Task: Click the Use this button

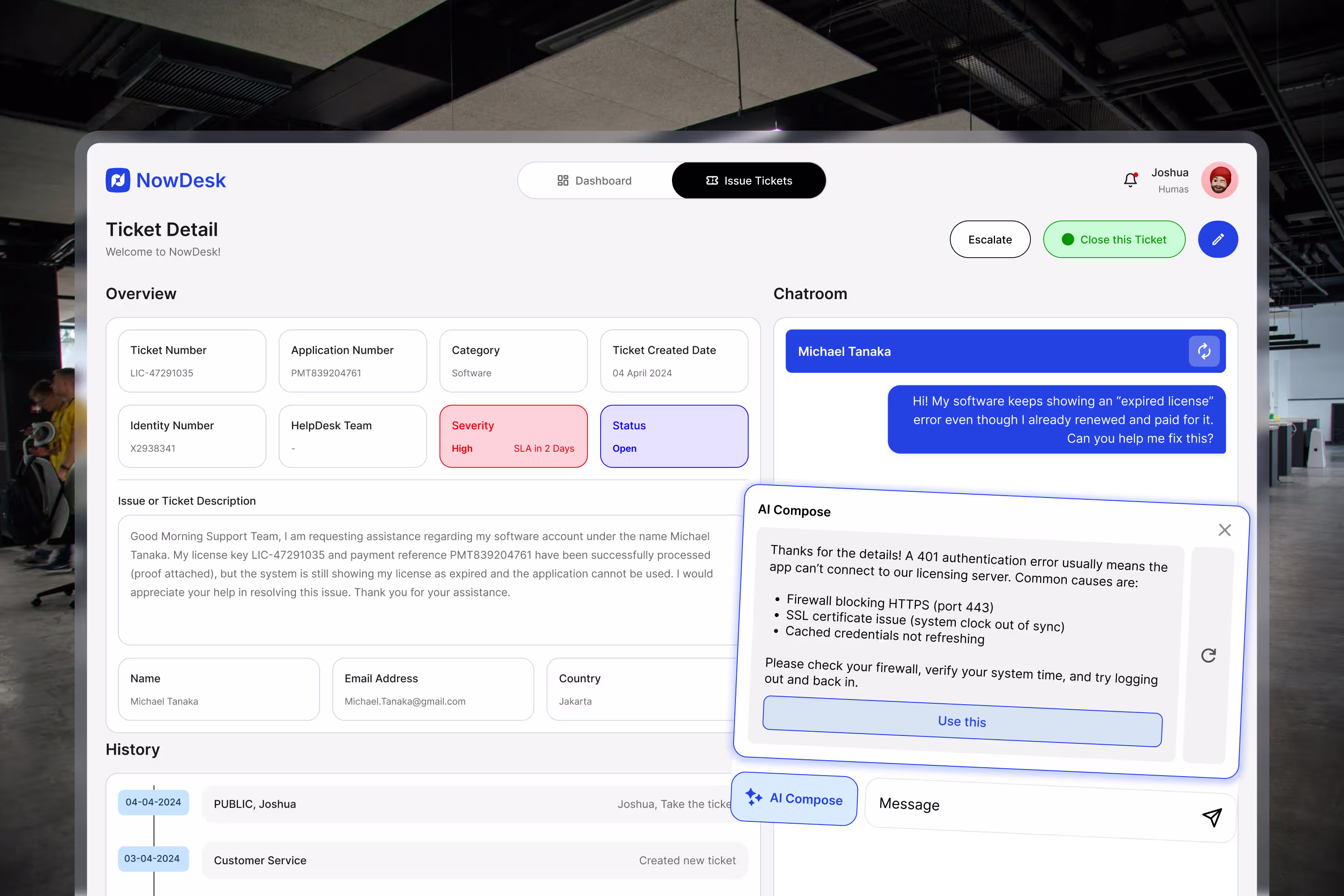Action: click(962, 721)
